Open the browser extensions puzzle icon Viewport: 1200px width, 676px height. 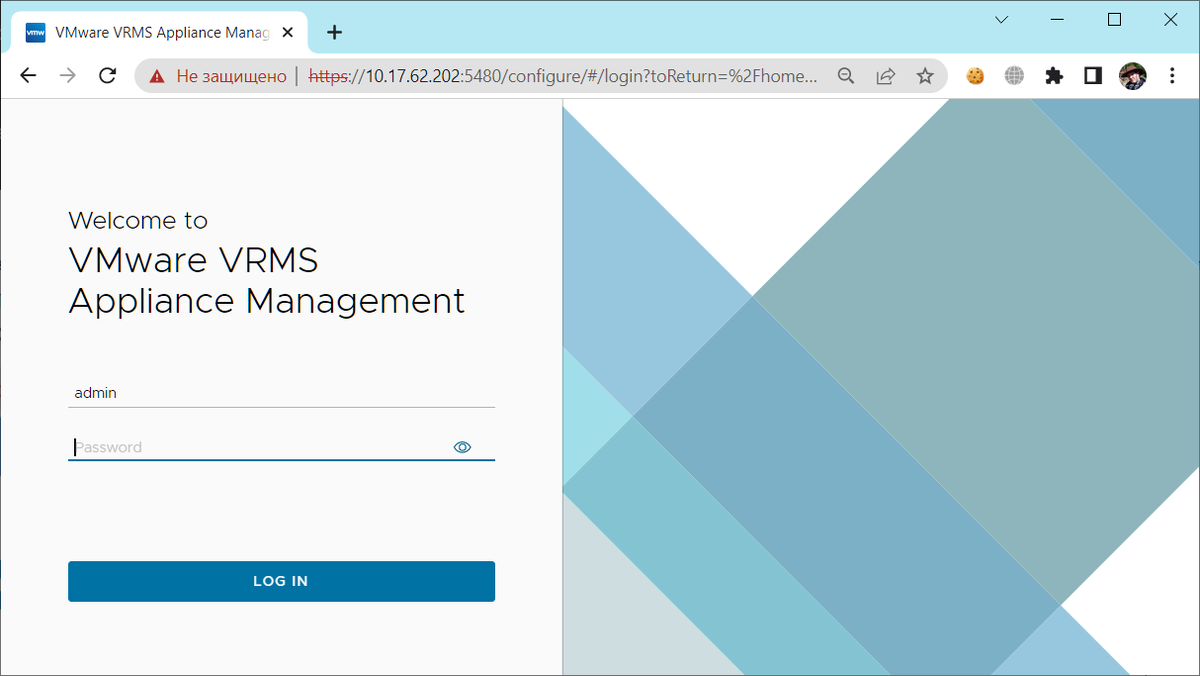pyautogui.click(x=1053, y=75)
